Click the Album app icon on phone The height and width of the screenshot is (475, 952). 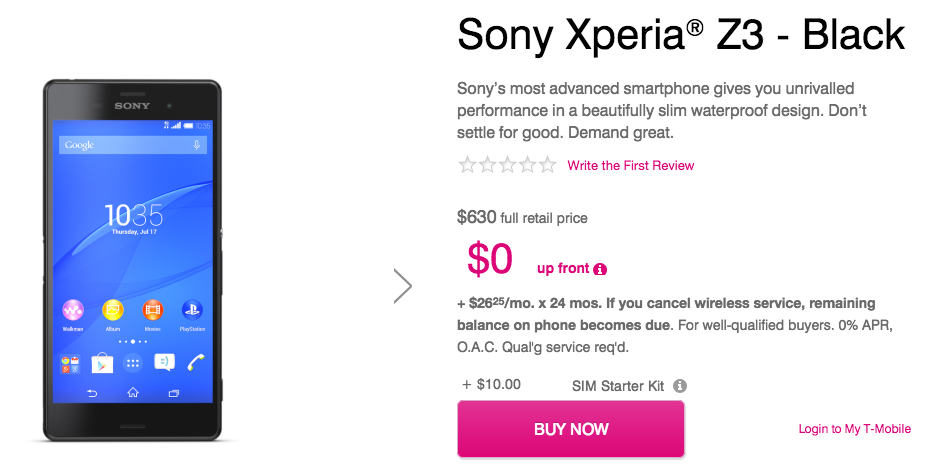click(112, 311)
